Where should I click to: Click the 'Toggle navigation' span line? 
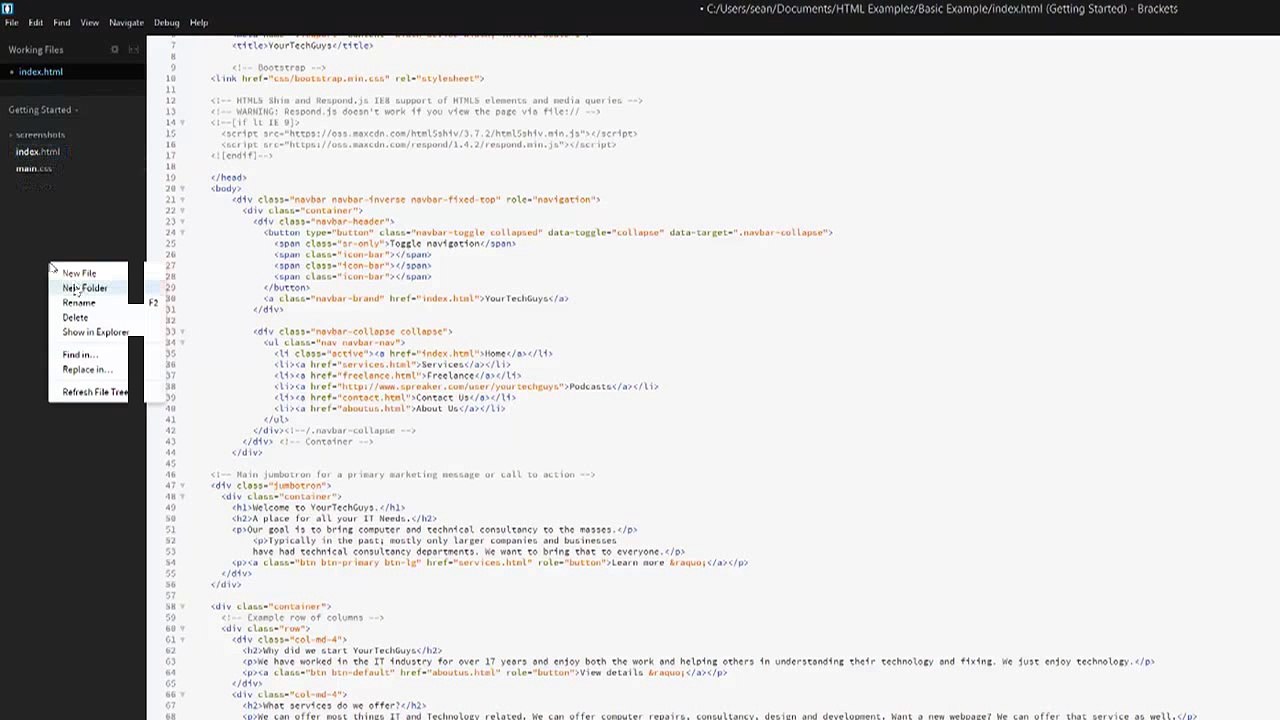(396, 243)
